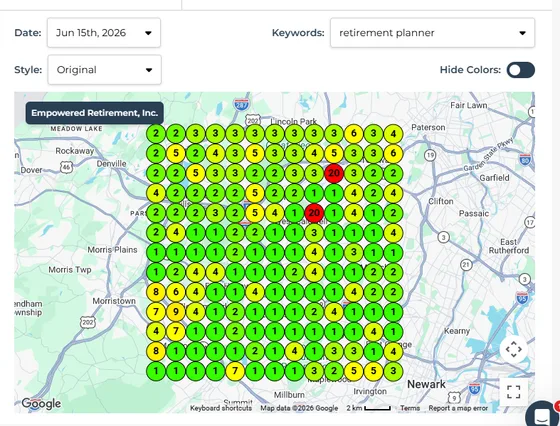Click the Garfield label on the map
560x426 pixels.
(x=494, y=177)
